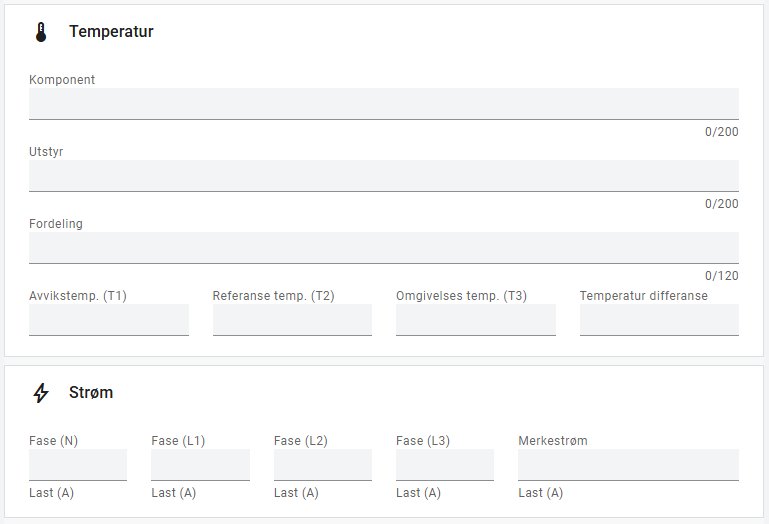Focus the Utstyr input field

point(384,176)
